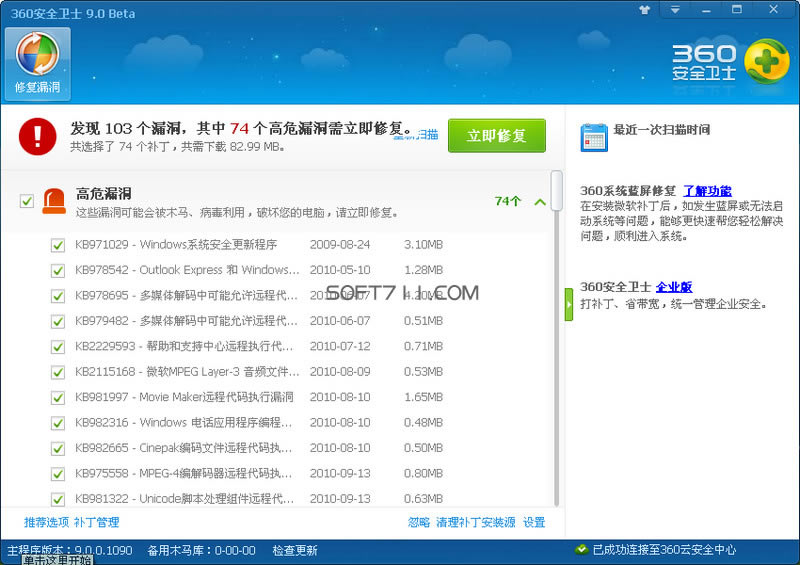Click the red exclamation warning icon
800x565 pixels.
pos(37,136)
